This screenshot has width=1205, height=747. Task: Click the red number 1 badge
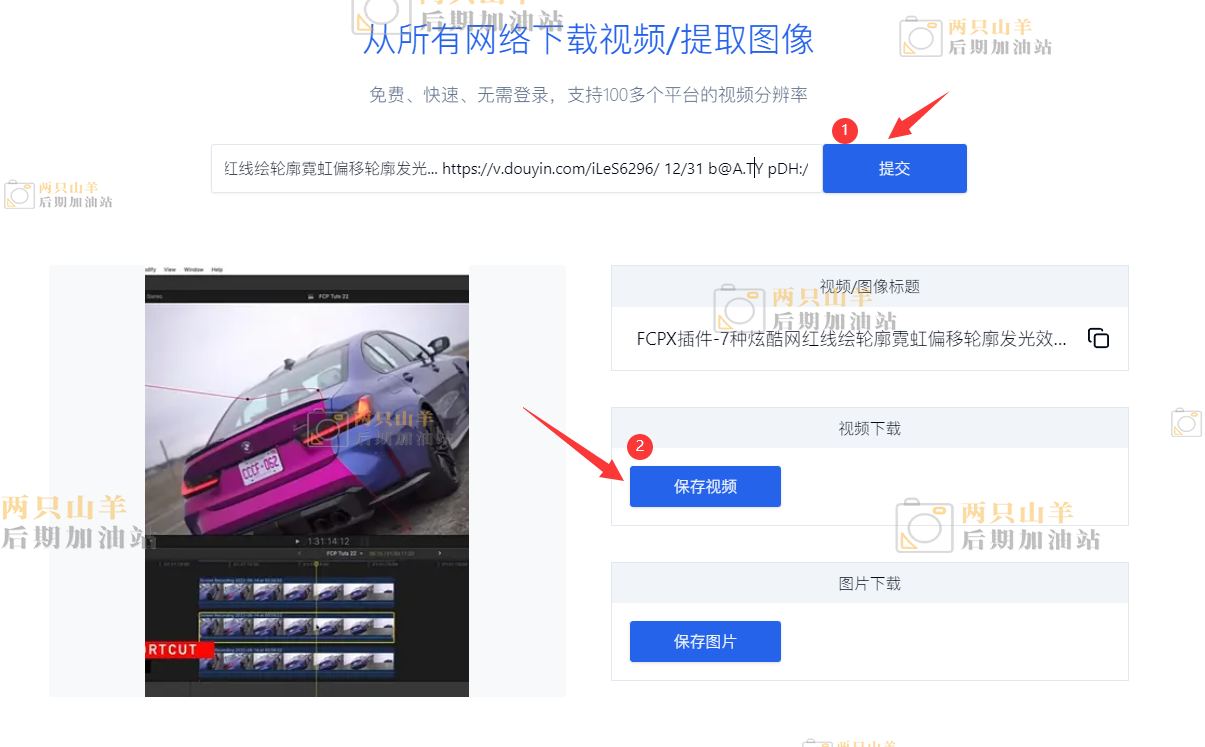click(846, 130)
